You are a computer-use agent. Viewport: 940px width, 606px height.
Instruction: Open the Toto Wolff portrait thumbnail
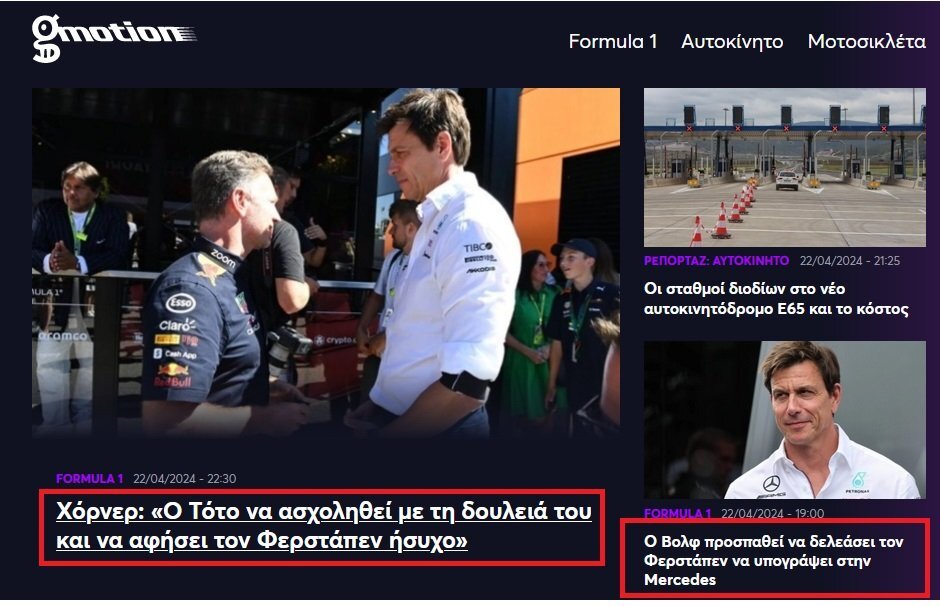(785, 420)
